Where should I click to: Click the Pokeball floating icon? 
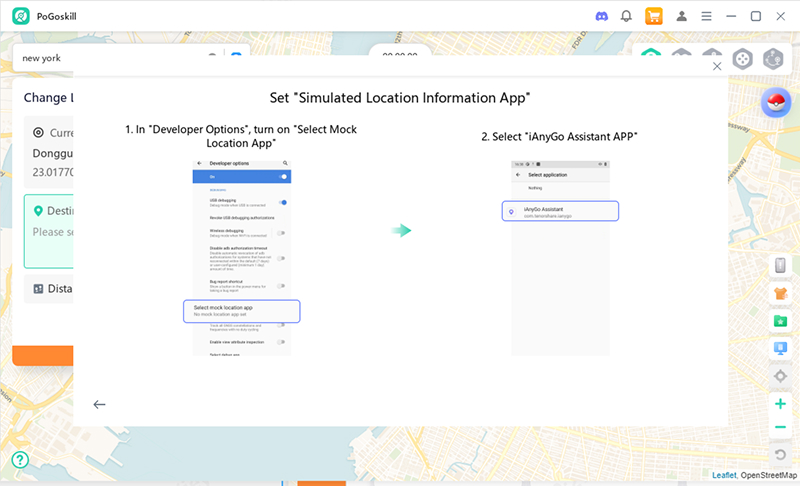click(x=776, y=103)
